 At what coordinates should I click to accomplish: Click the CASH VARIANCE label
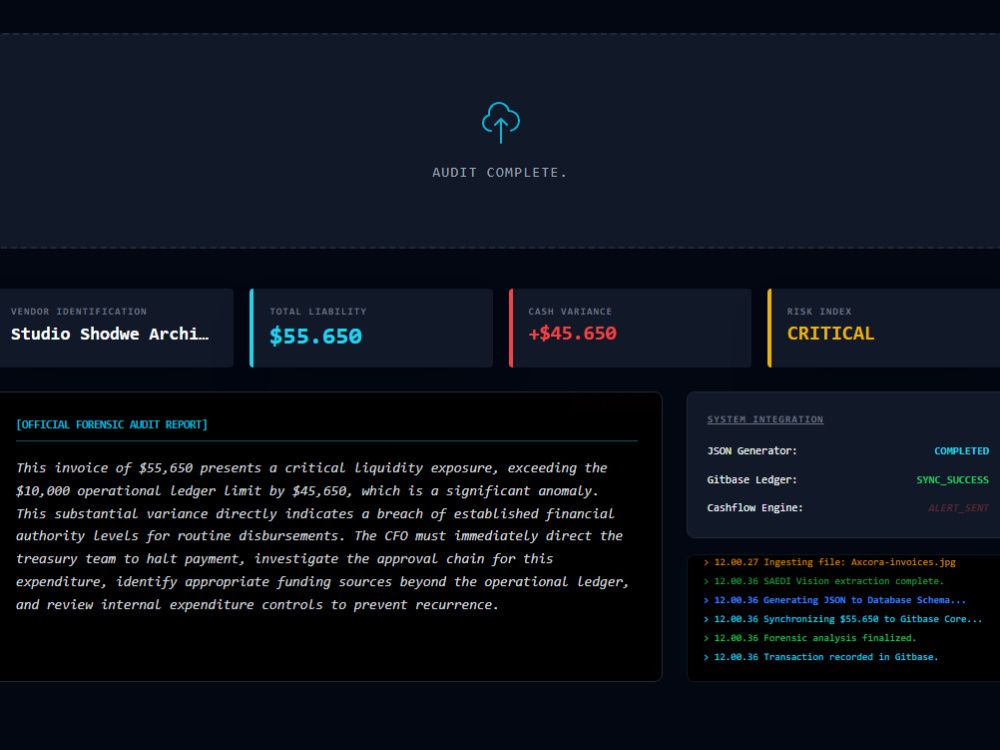570,311
